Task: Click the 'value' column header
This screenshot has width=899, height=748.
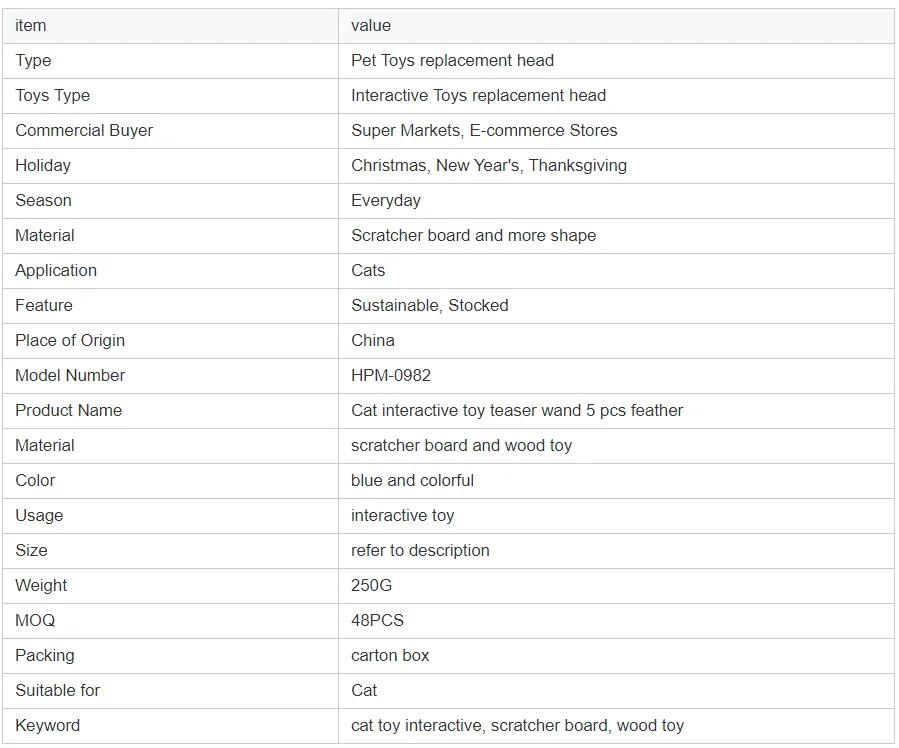Action: tap(371, 25)
